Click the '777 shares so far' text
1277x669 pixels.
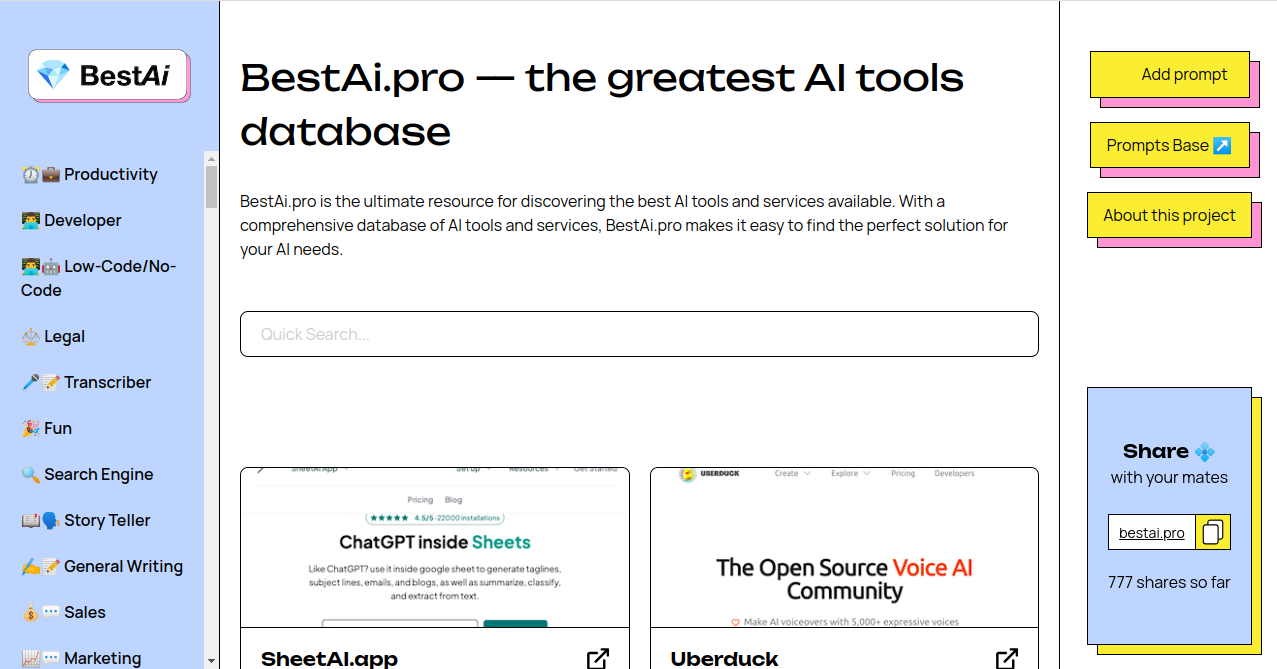[1169, 582]
